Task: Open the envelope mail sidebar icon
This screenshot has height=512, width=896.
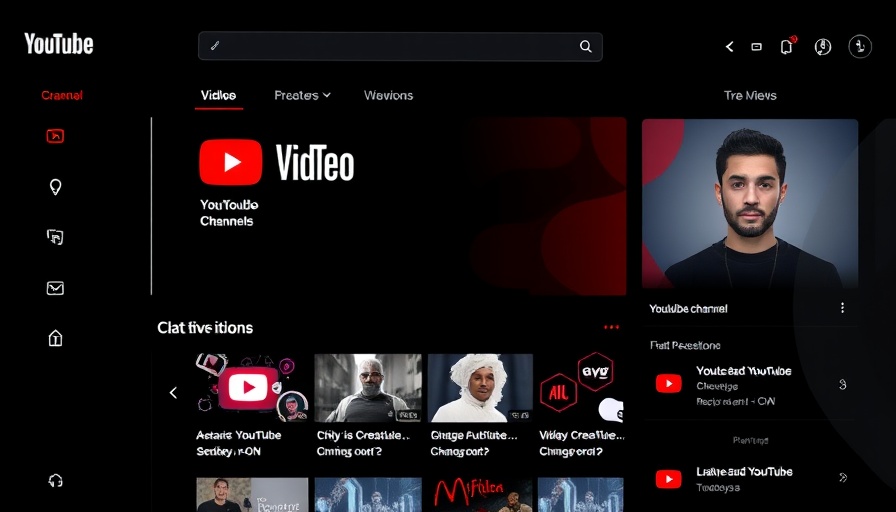Action: tap(55, 288)
